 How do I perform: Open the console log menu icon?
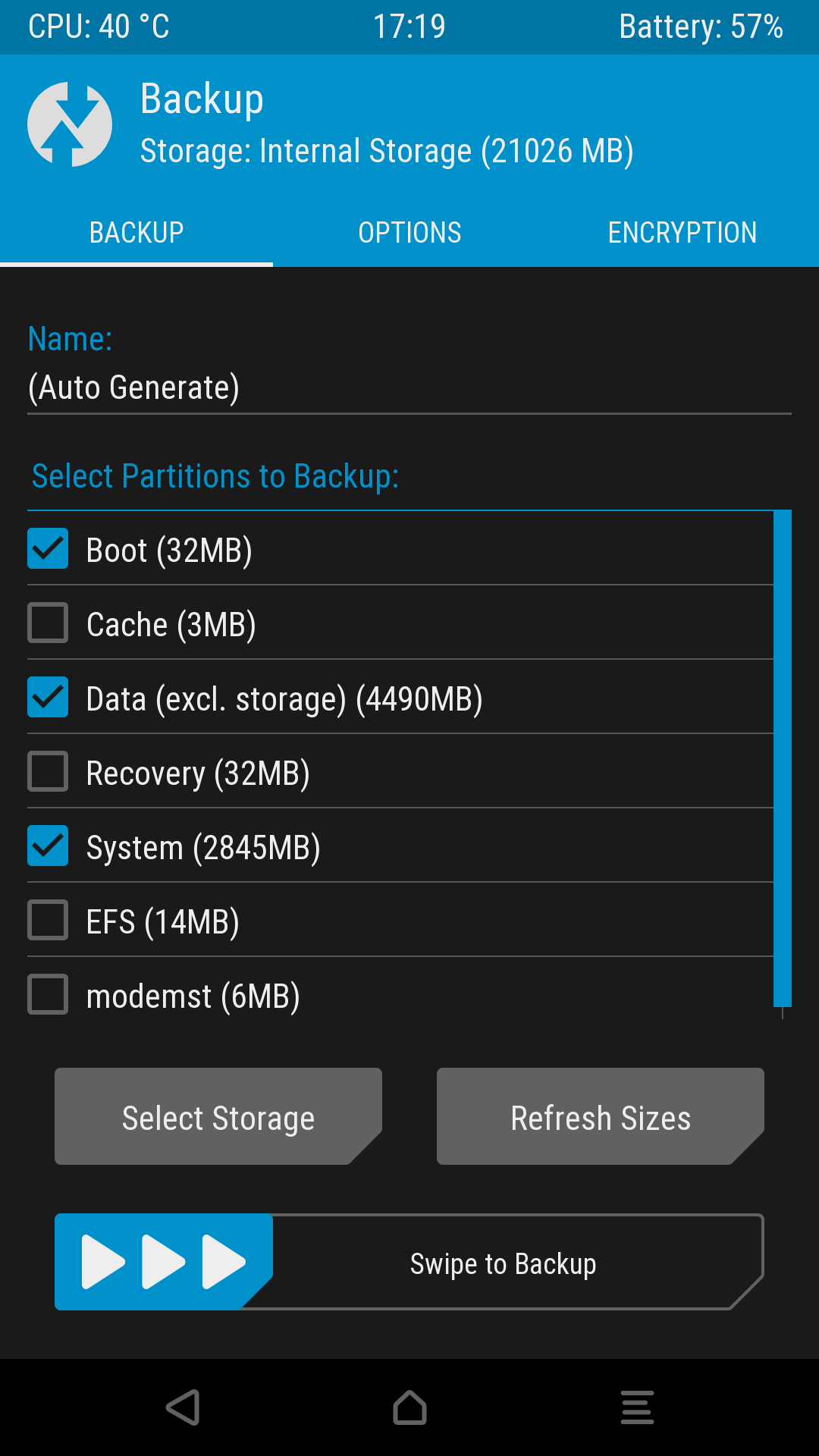[x=637, y=1407]
